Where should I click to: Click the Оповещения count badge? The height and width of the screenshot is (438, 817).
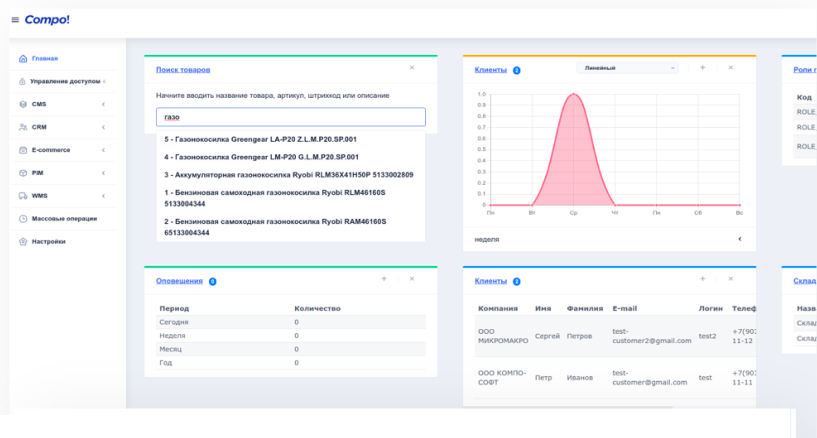click(x=213, y=282)
